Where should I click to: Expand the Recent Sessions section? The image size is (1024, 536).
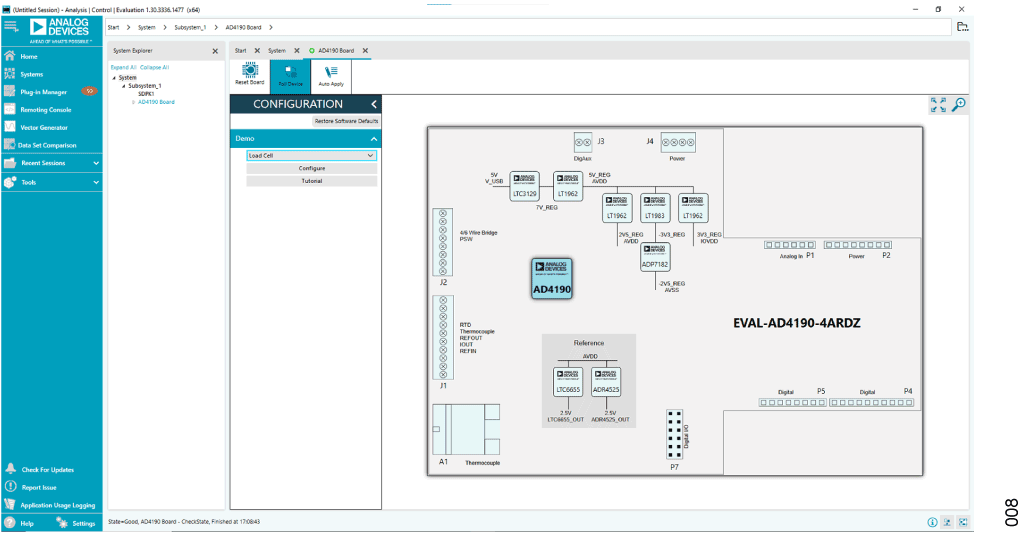tap(50, 163)
